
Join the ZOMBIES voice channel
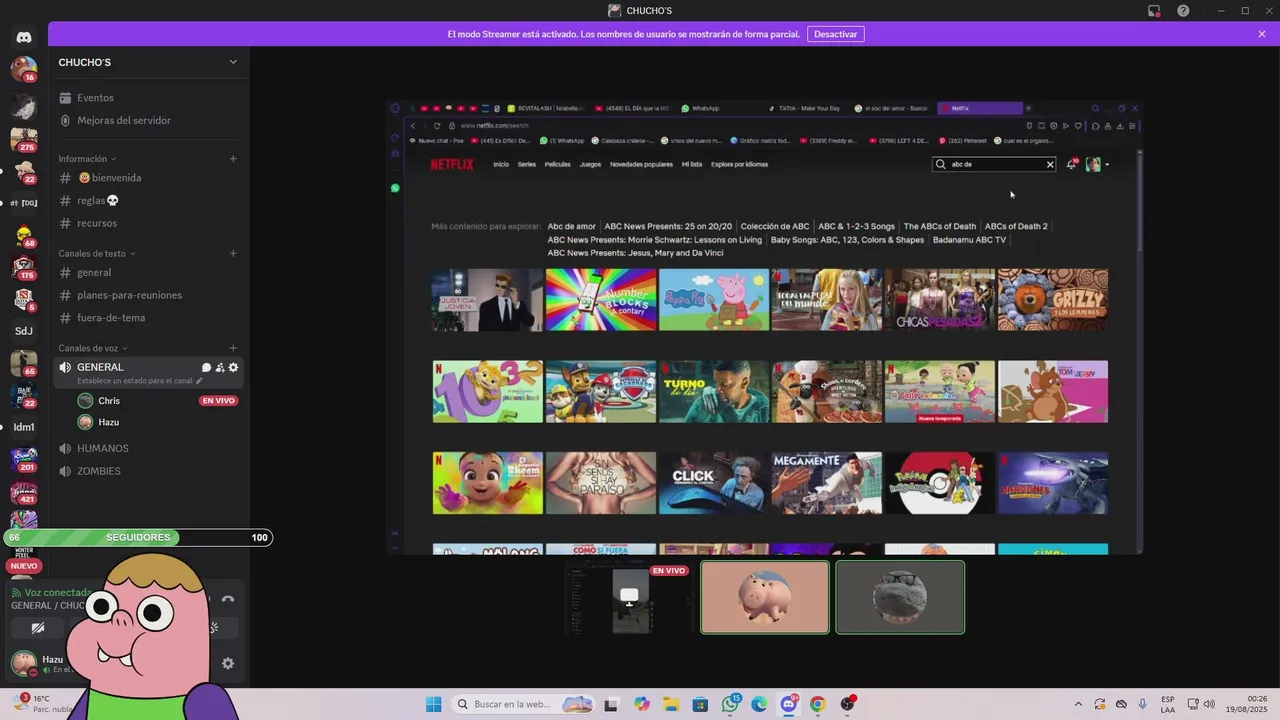point(150,471)
